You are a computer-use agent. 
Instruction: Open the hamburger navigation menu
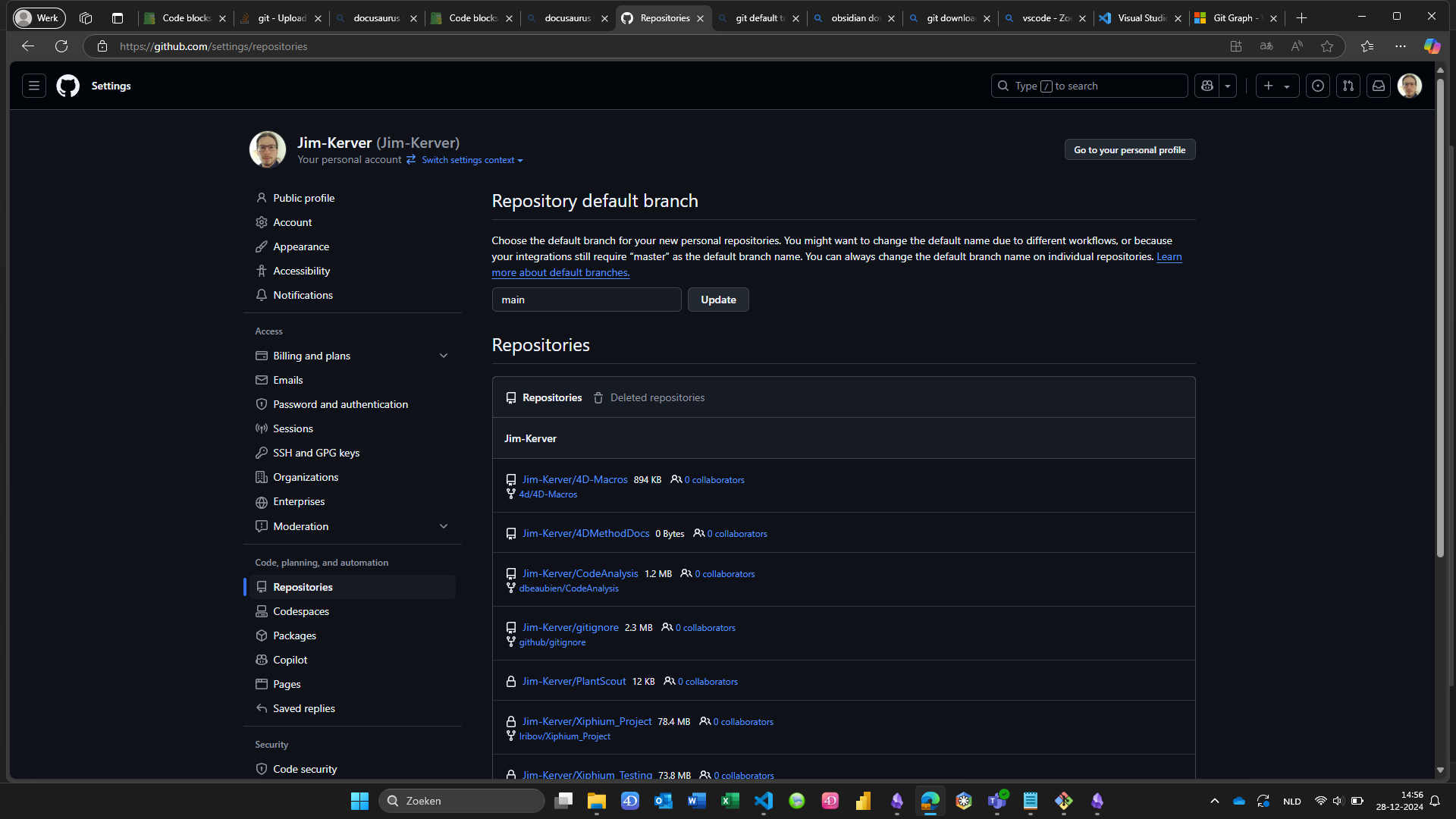34,86
